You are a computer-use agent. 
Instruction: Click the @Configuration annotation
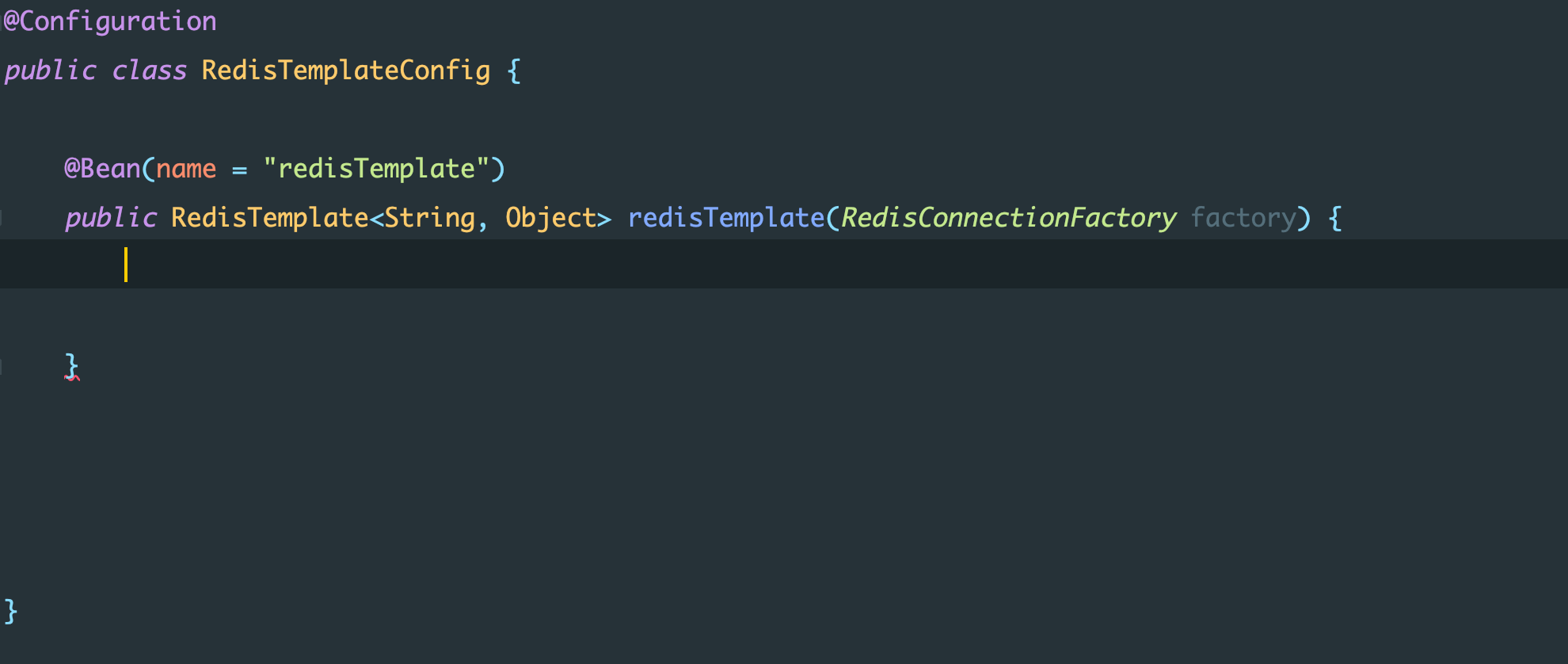tap(110, 21)
